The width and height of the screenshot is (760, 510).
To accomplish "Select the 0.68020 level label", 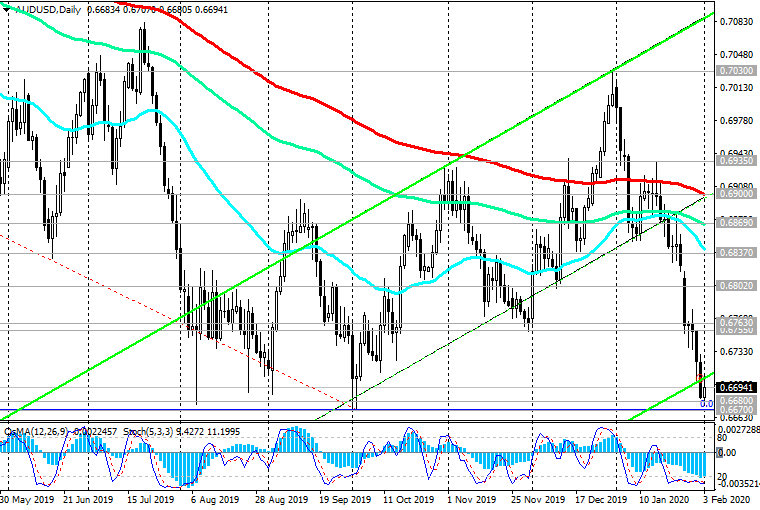I will coord(736,286).
